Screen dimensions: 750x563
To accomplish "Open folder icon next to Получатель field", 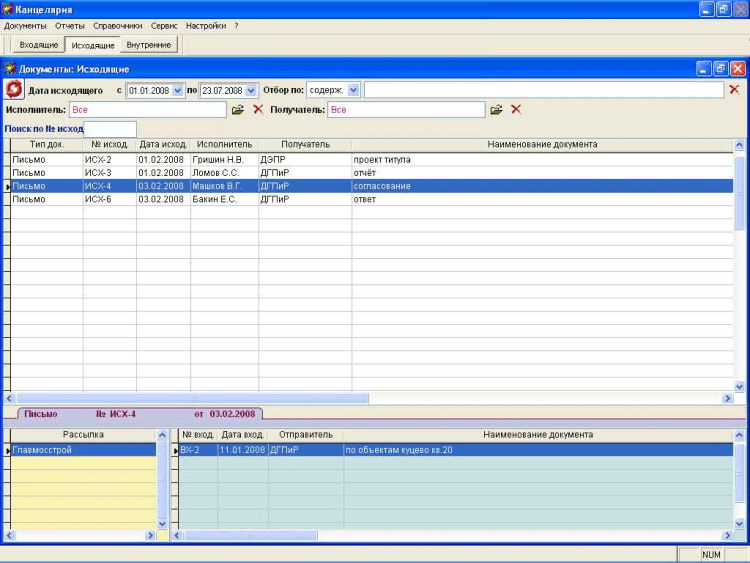I will [496, 109].
